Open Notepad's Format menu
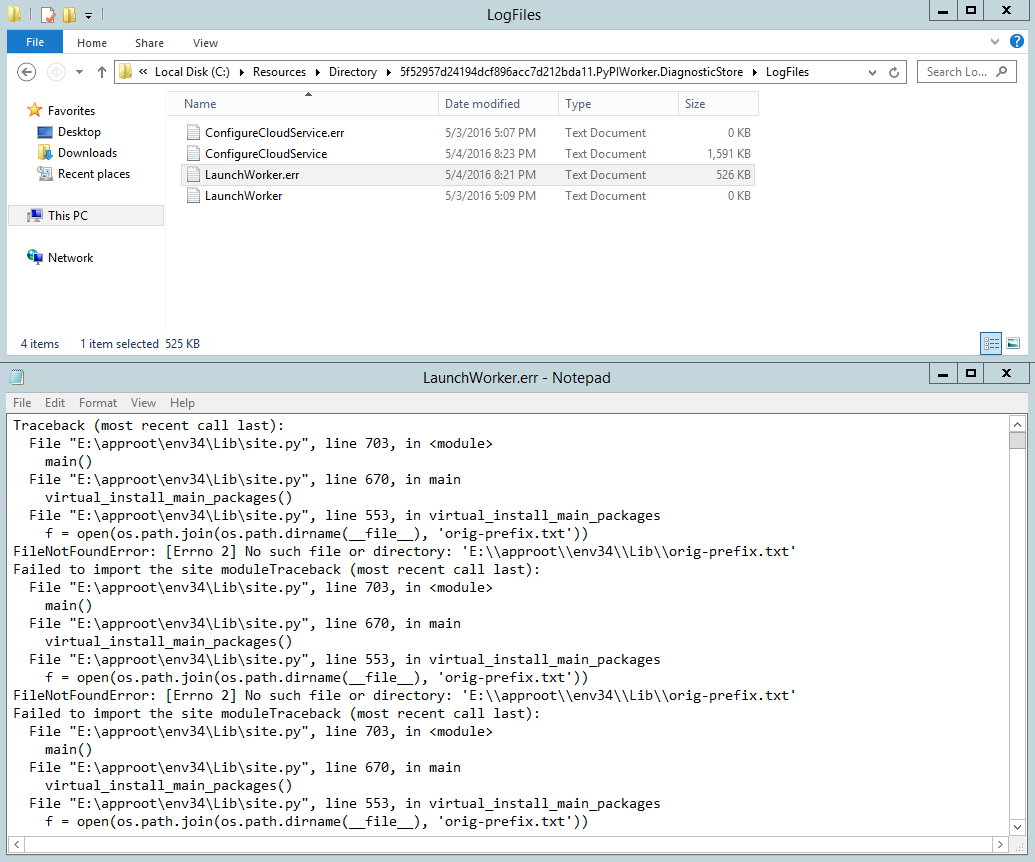This screenshot has height=862, width=1035. point(98,403)
